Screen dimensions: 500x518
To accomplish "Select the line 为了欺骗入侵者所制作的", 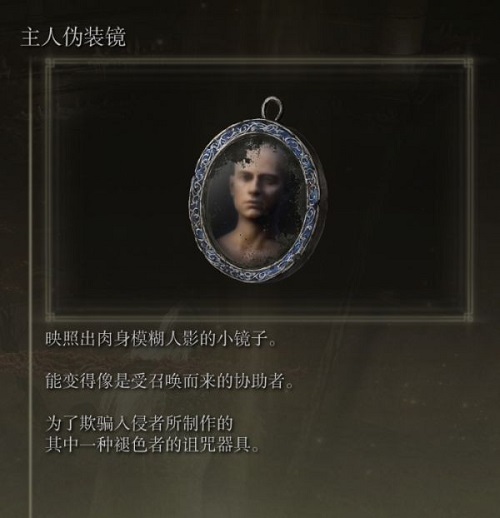I will click(139, 423).
